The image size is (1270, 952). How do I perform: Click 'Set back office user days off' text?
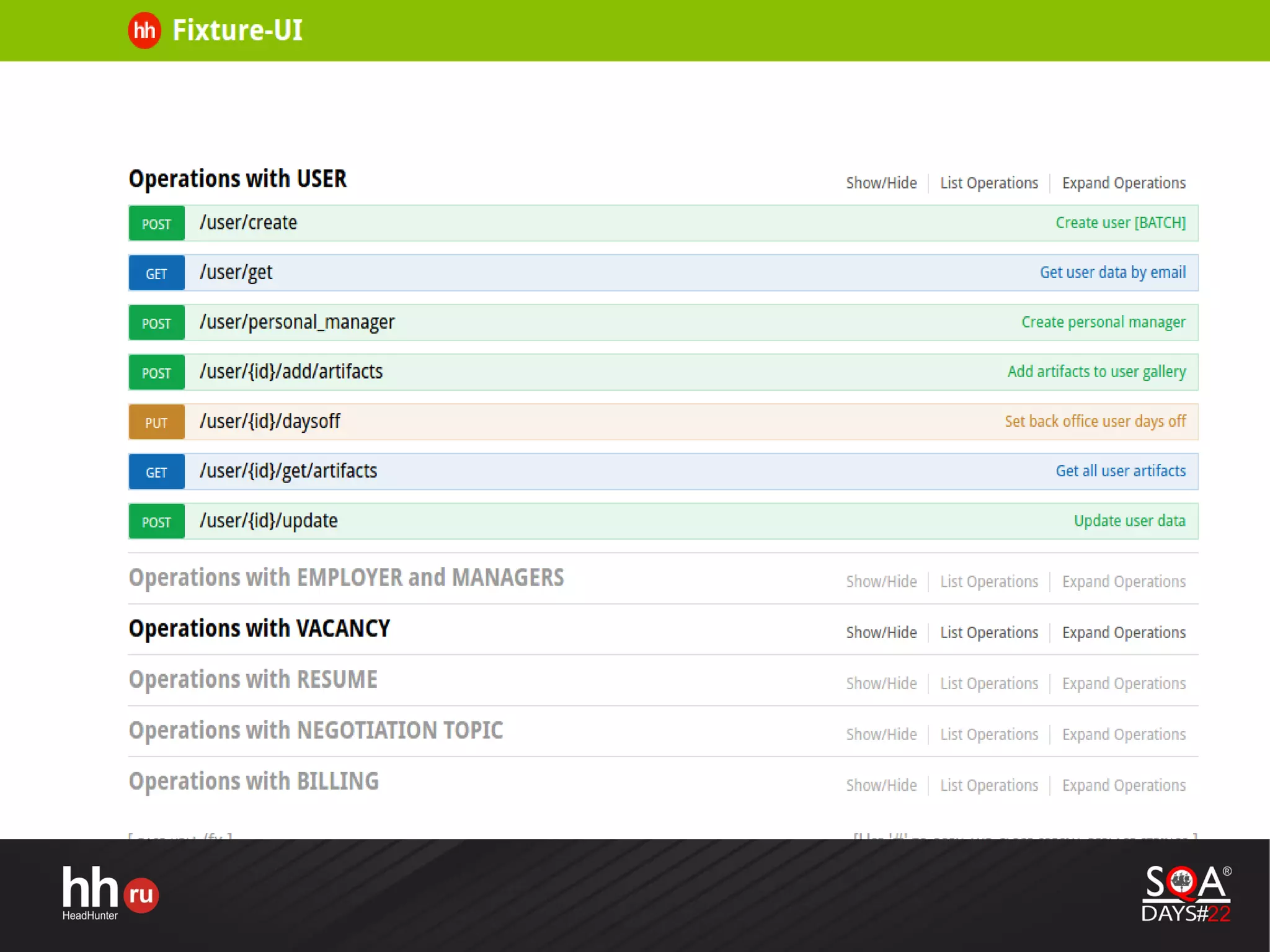tap(1095, 422)
